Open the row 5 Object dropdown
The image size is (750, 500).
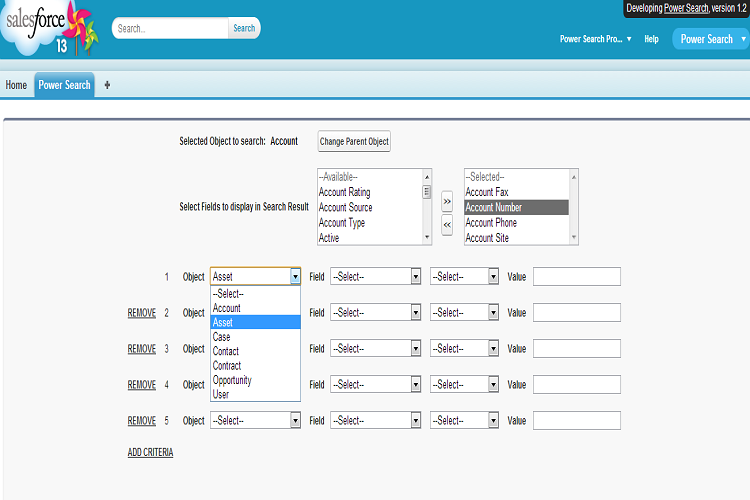255,421
